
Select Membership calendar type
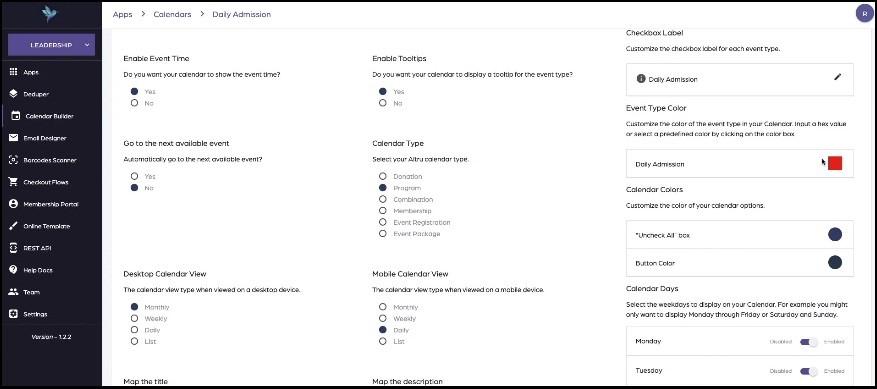pos(383,211)
